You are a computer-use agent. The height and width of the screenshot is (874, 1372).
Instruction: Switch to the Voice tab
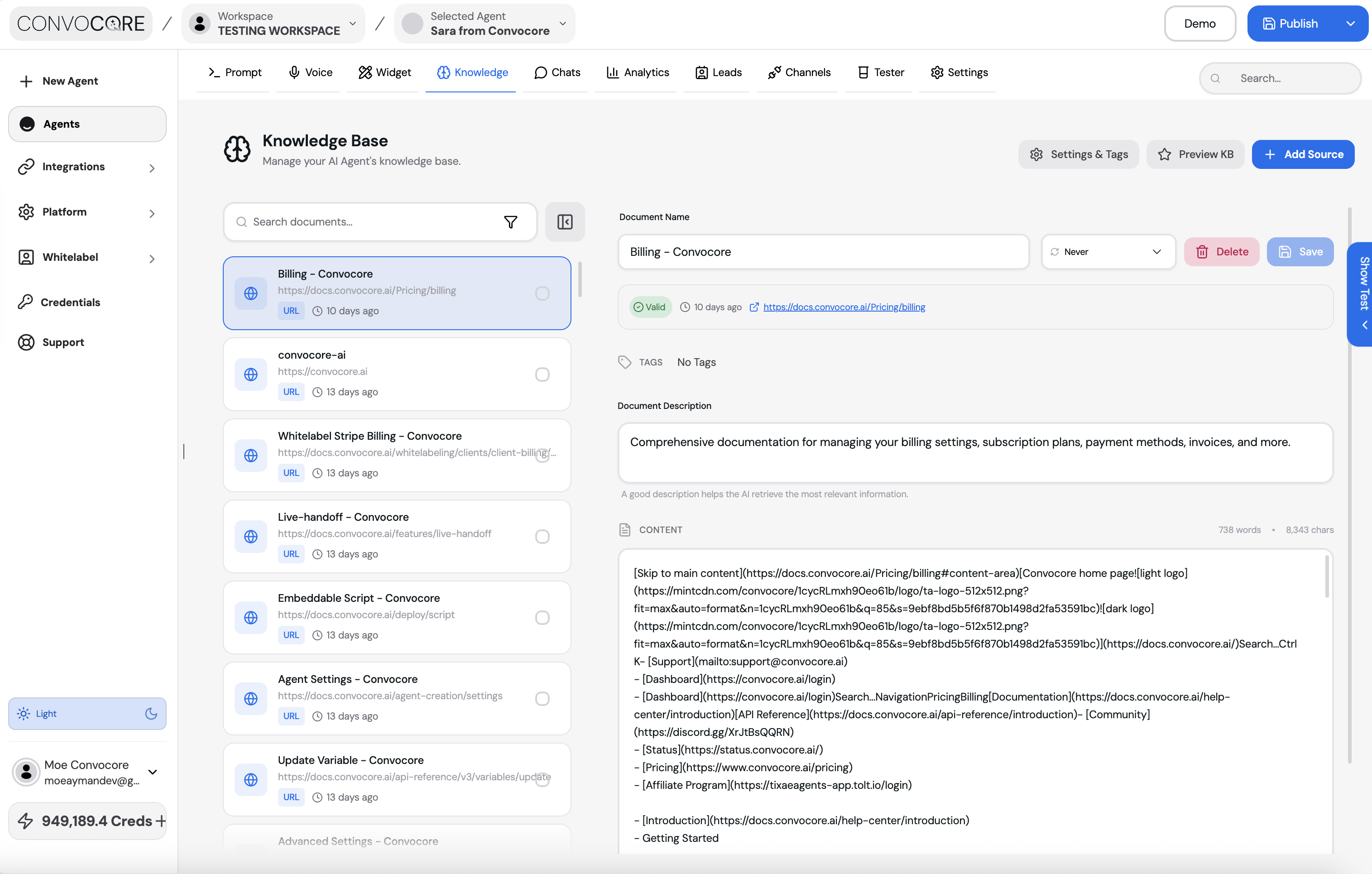[x=311, y=72]
